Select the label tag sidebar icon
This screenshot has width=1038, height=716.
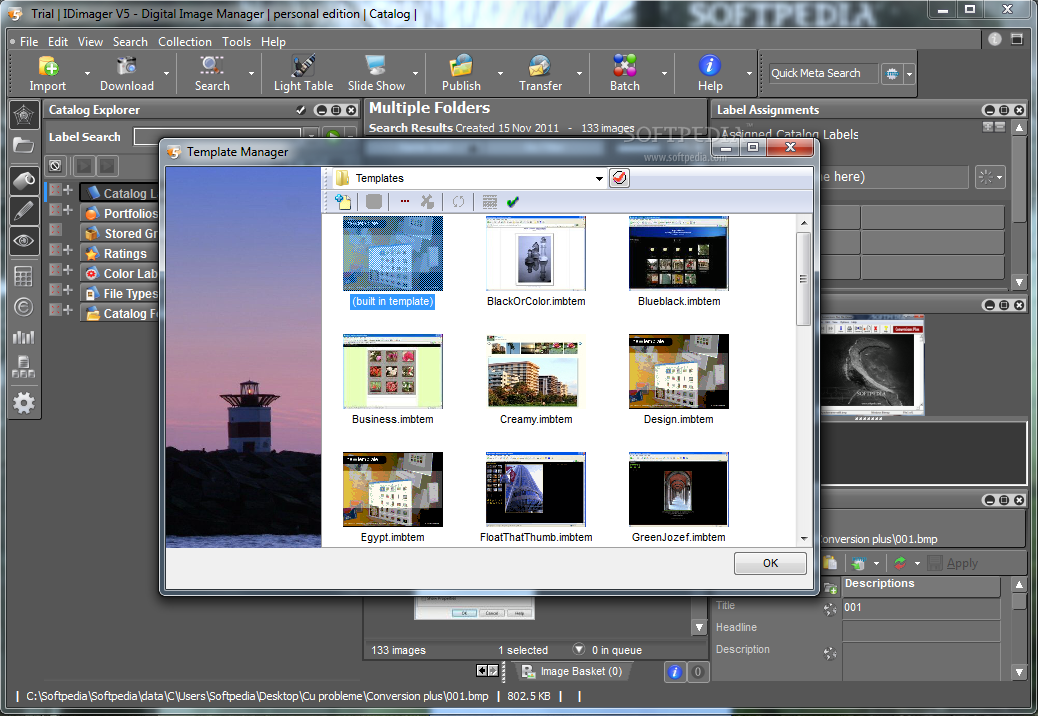coord(24,180)
